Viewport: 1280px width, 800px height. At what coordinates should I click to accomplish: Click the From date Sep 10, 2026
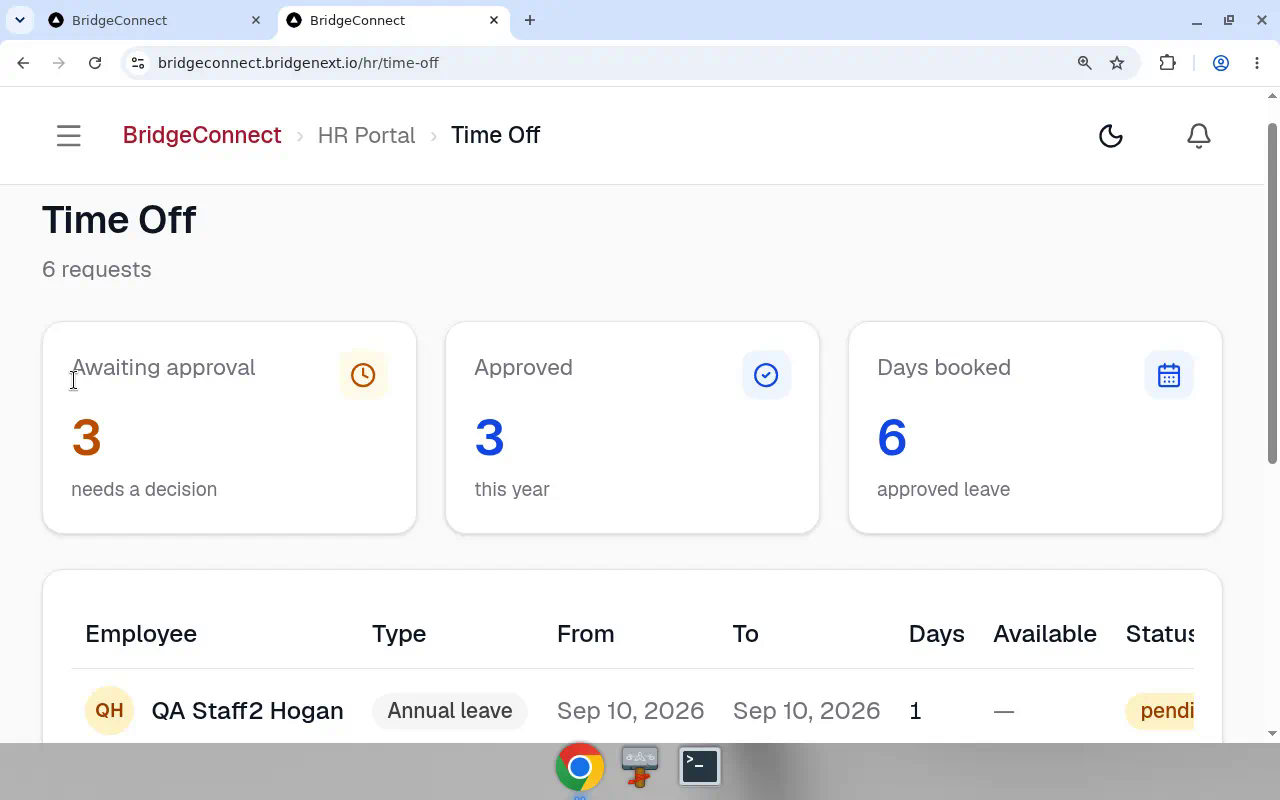point(631,711)
